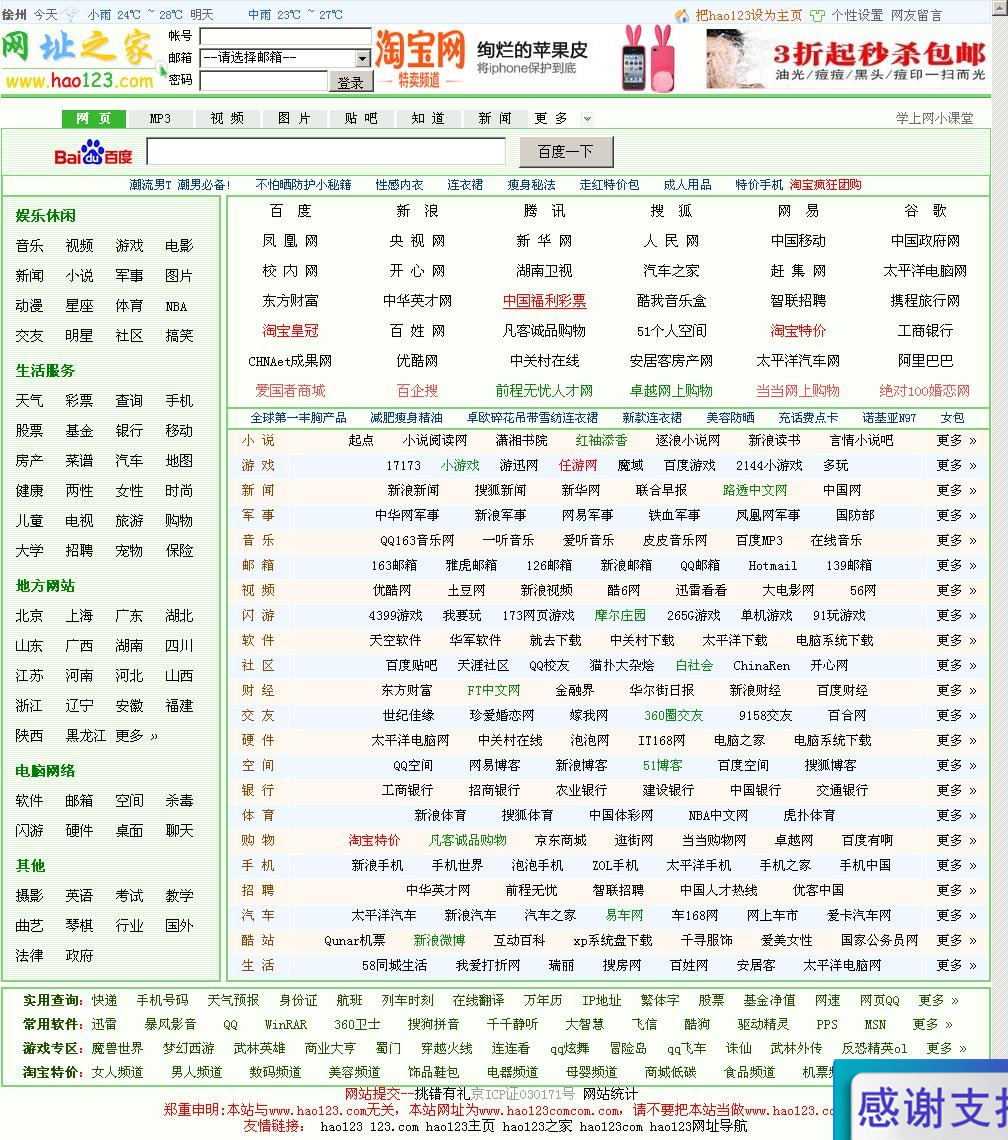This screenshot has width=1008, height=1140.
Task: Click the weather cloud icon
Action: (x=72, y=15)
